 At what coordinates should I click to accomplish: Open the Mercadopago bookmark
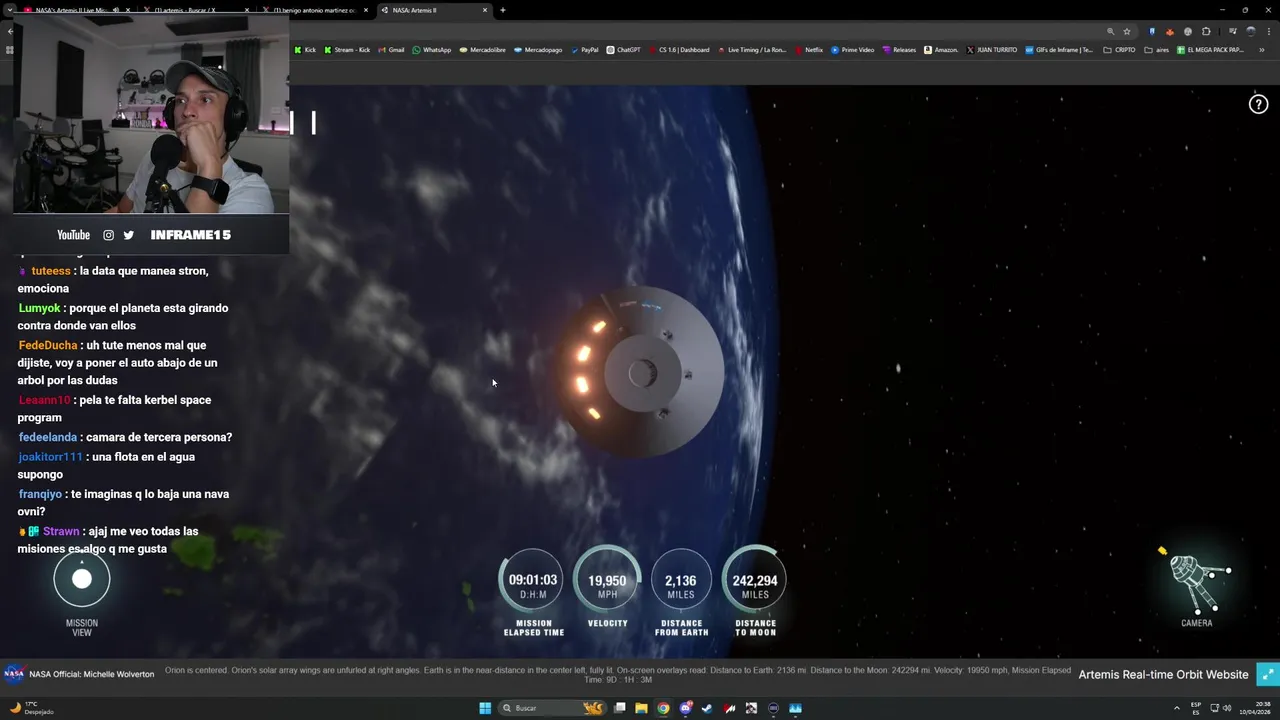538,50
